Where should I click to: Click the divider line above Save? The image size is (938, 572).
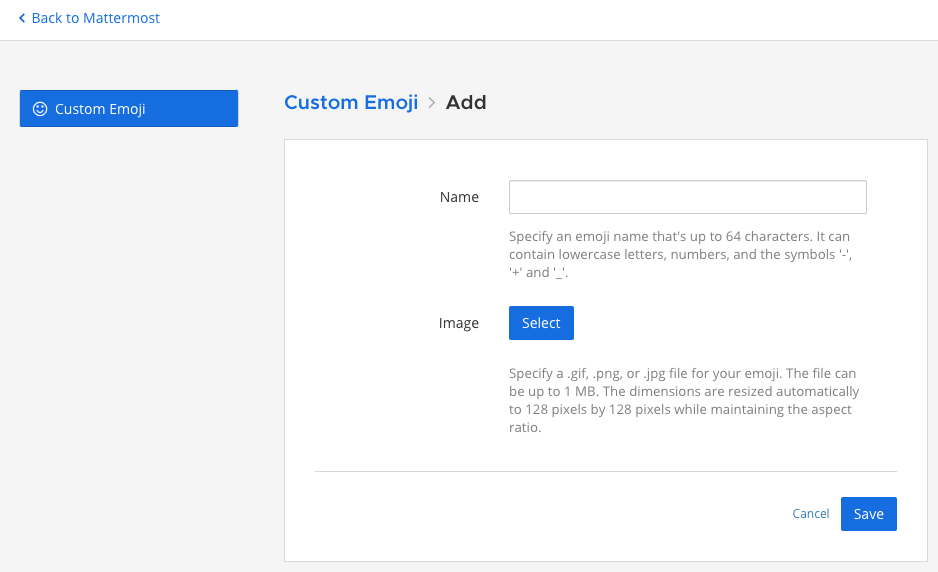tap(605, 471)
